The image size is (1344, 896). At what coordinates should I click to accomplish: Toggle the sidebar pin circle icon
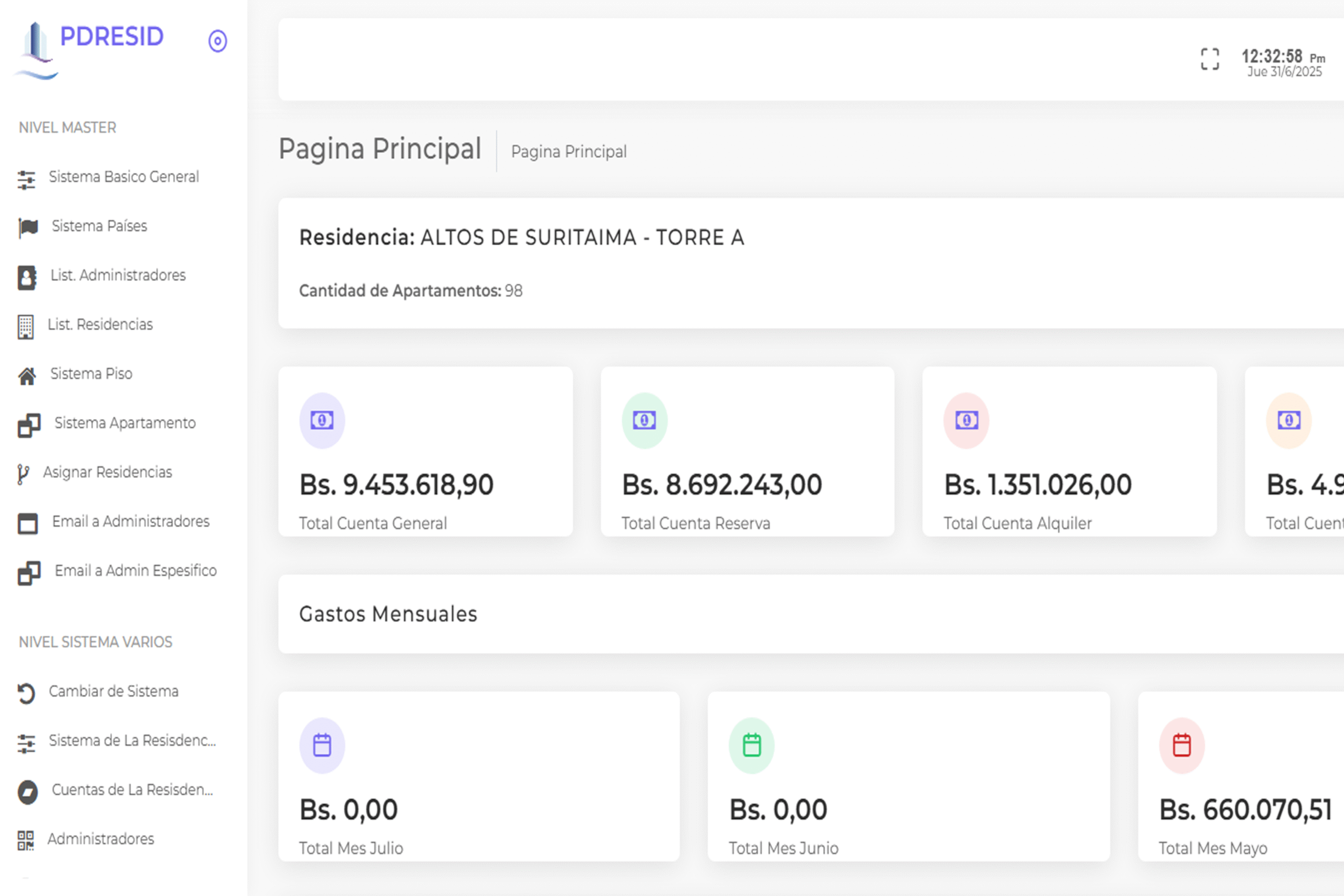coord(217,41)
